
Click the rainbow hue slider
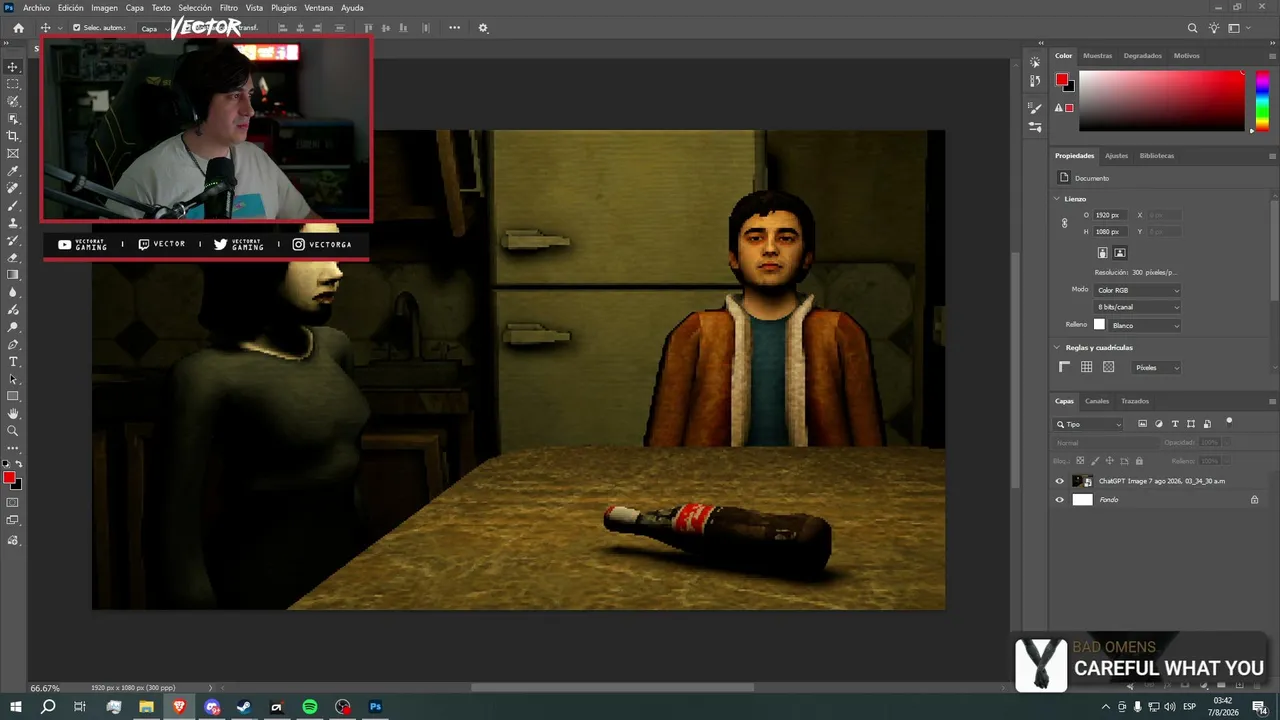(1262, 101)
